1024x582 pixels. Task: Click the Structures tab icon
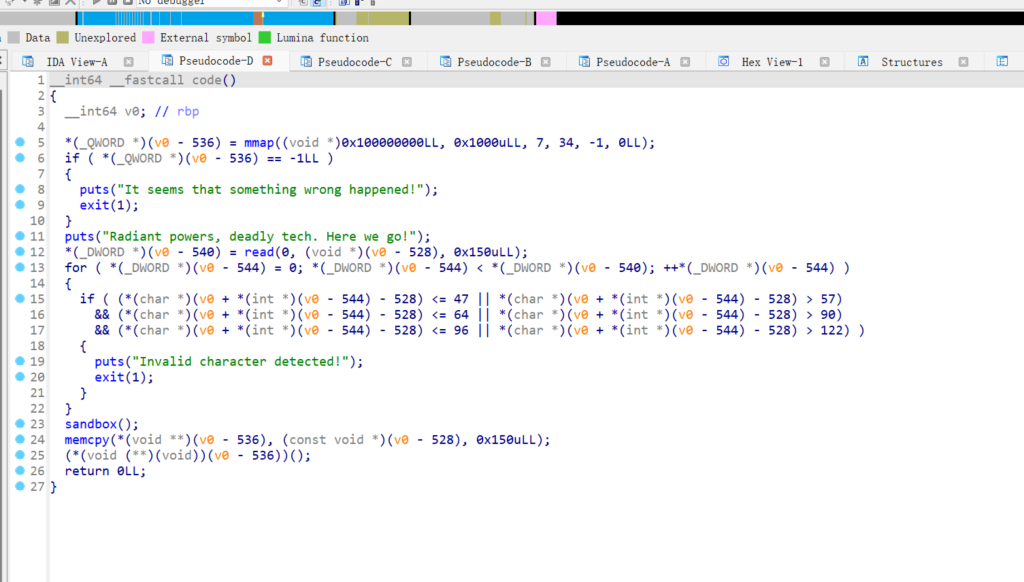(x=862, y=62)
